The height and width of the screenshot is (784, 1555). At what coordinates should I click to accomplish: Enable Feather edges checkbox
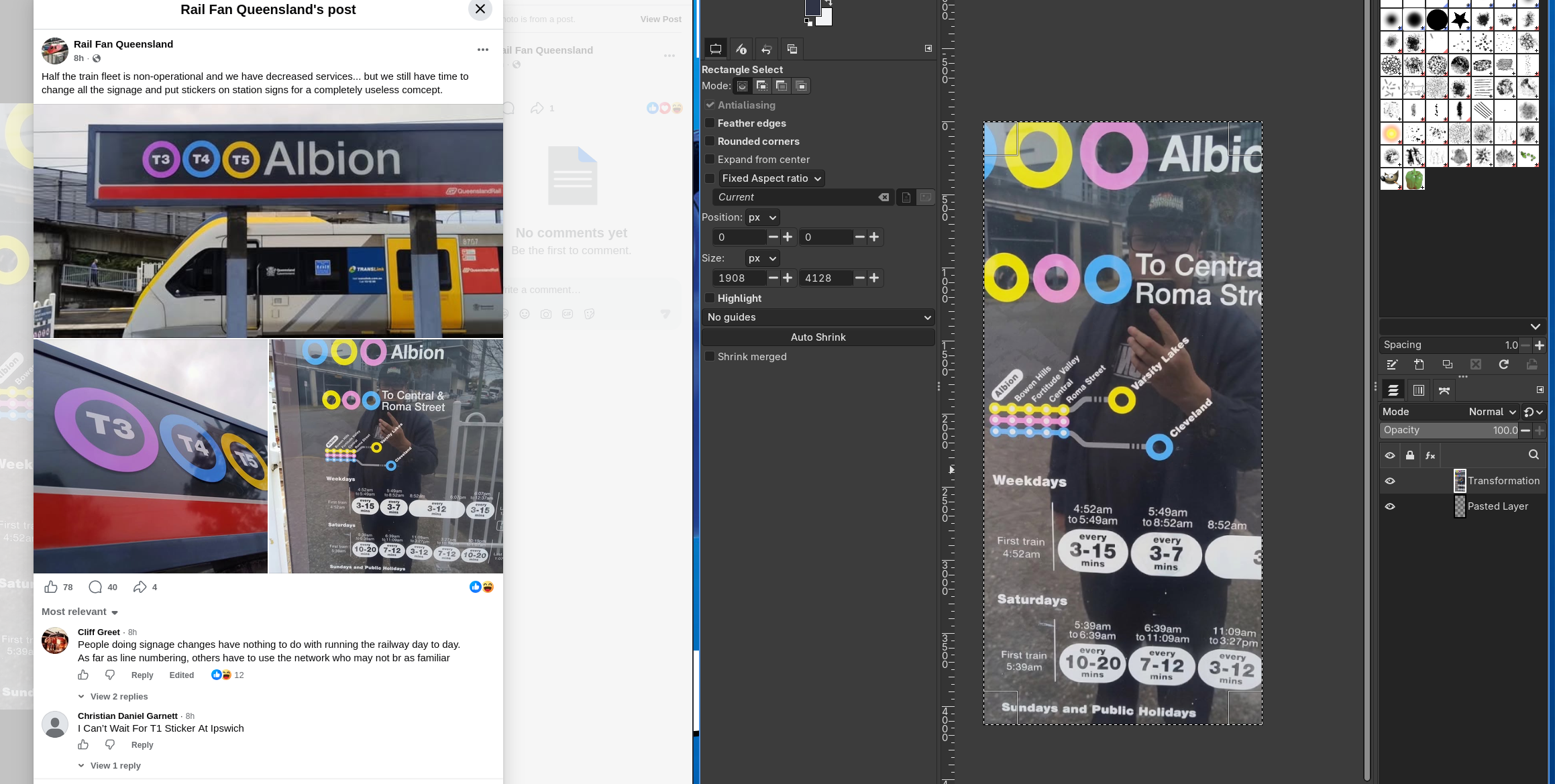point(710,123)
